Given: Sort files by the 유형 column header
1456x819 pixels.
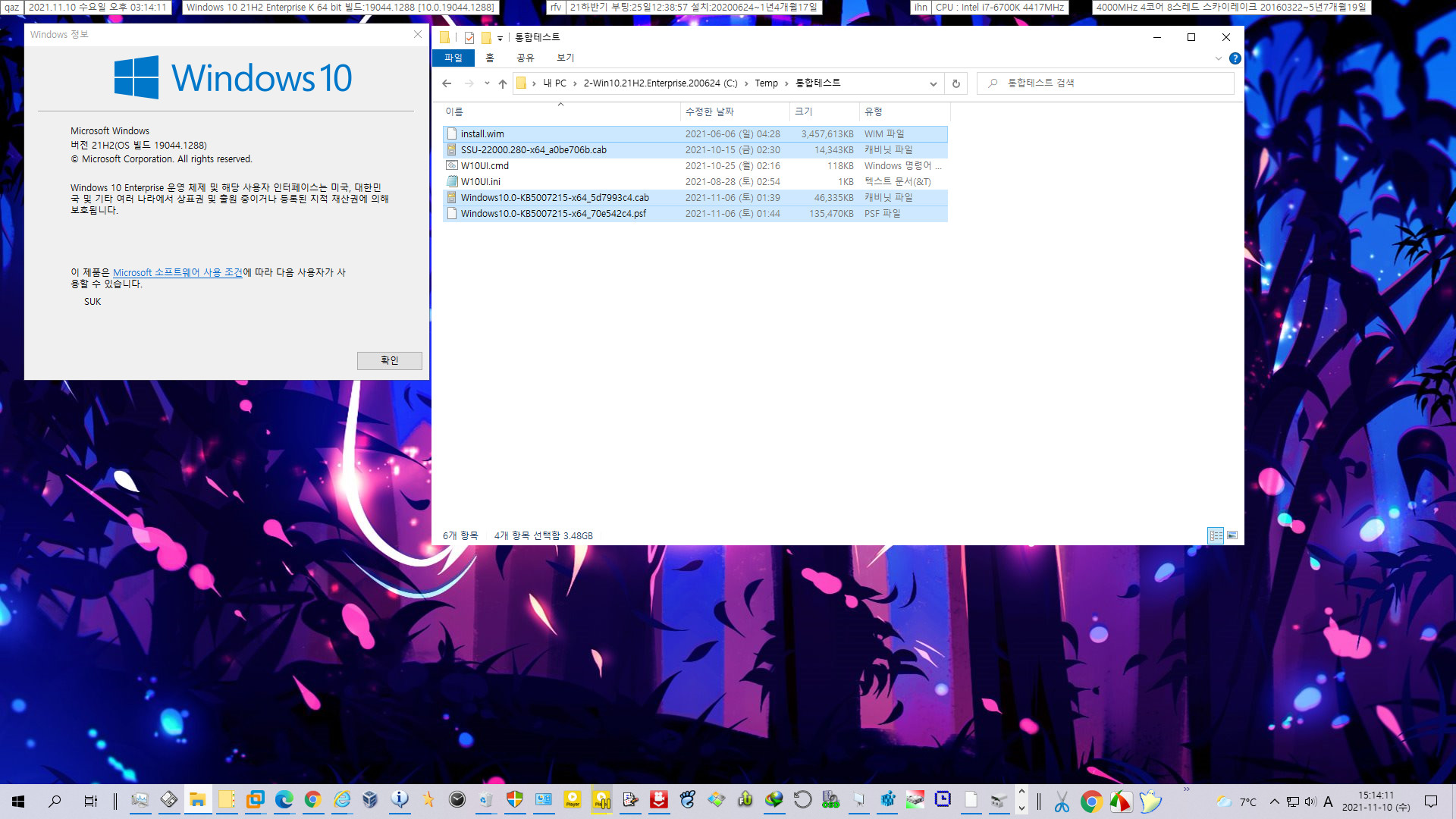Looking at the screenshot, I should tap(904, 111).
